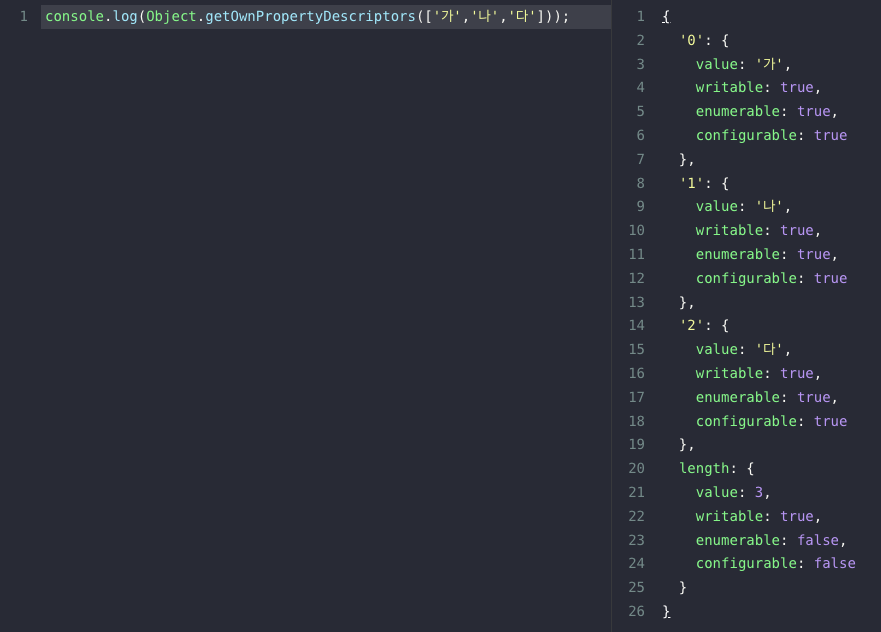Click 'enumerable: false' on output line 23
This screenshot has height=632, width=881.
[x=767, y=540]
